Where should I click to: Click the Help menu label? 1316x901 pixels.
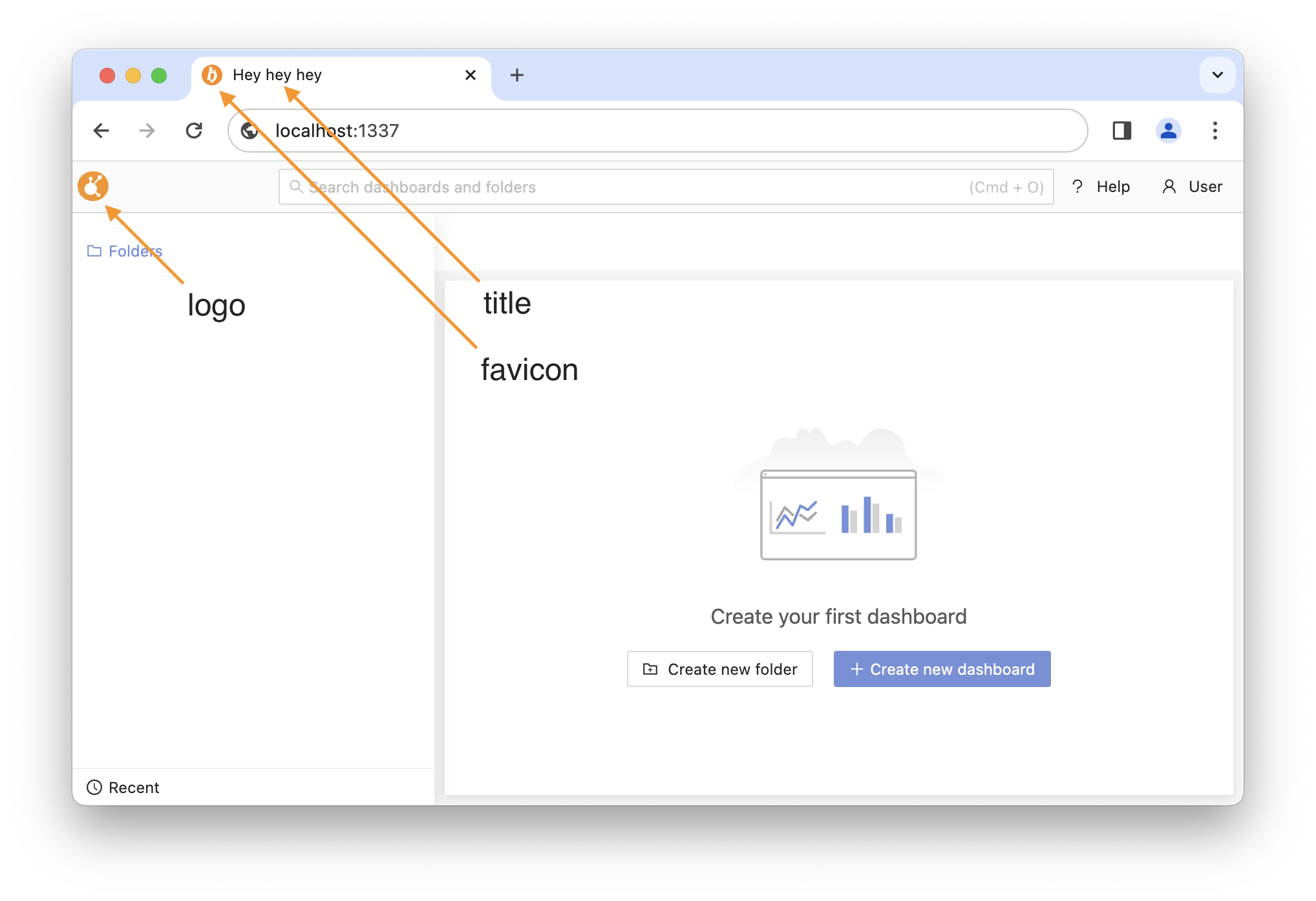pos(1113,186)
